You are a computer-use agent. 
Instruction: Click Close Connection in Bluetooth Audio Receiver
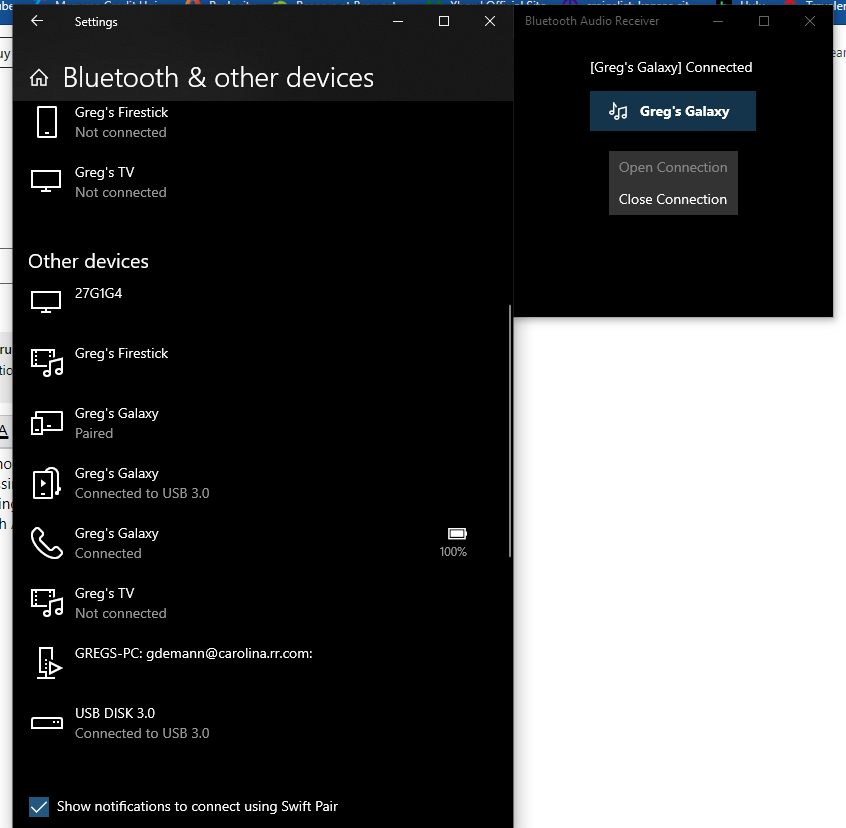pos(673,199)
